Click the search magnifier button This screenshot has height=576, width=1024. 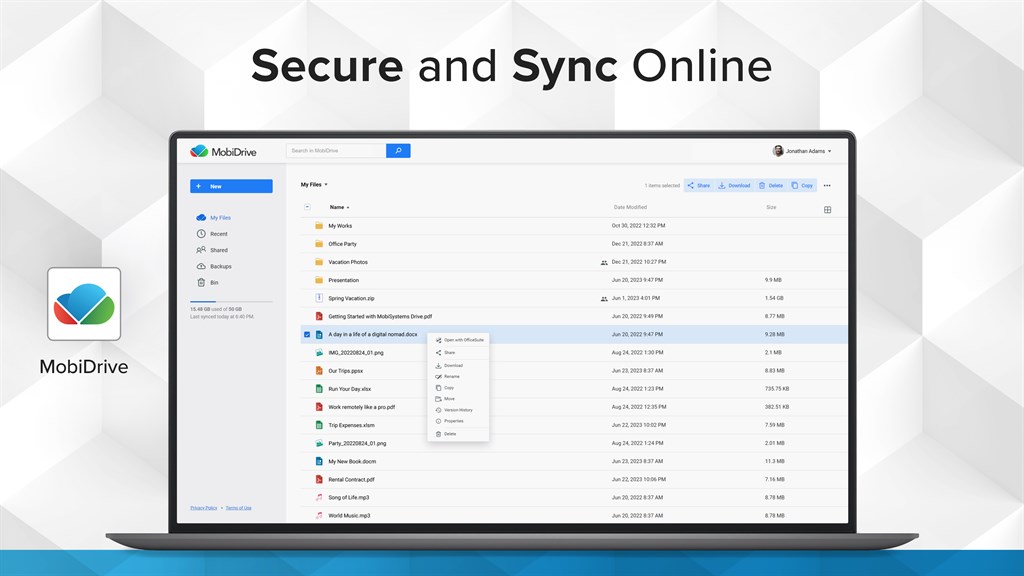point(398,151)
